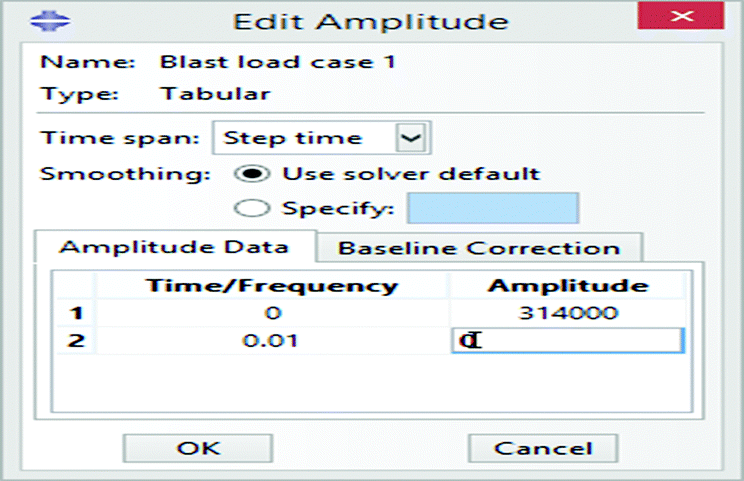Click the Abaqus dialog icon in title bar
The image size is (744, 481).
point(50,20)
